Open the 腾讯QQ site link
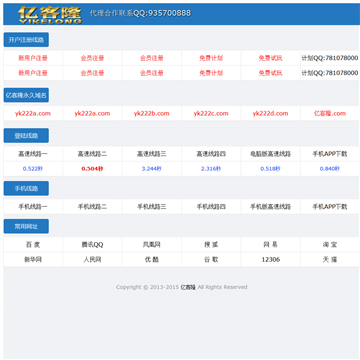 [92, 245]
